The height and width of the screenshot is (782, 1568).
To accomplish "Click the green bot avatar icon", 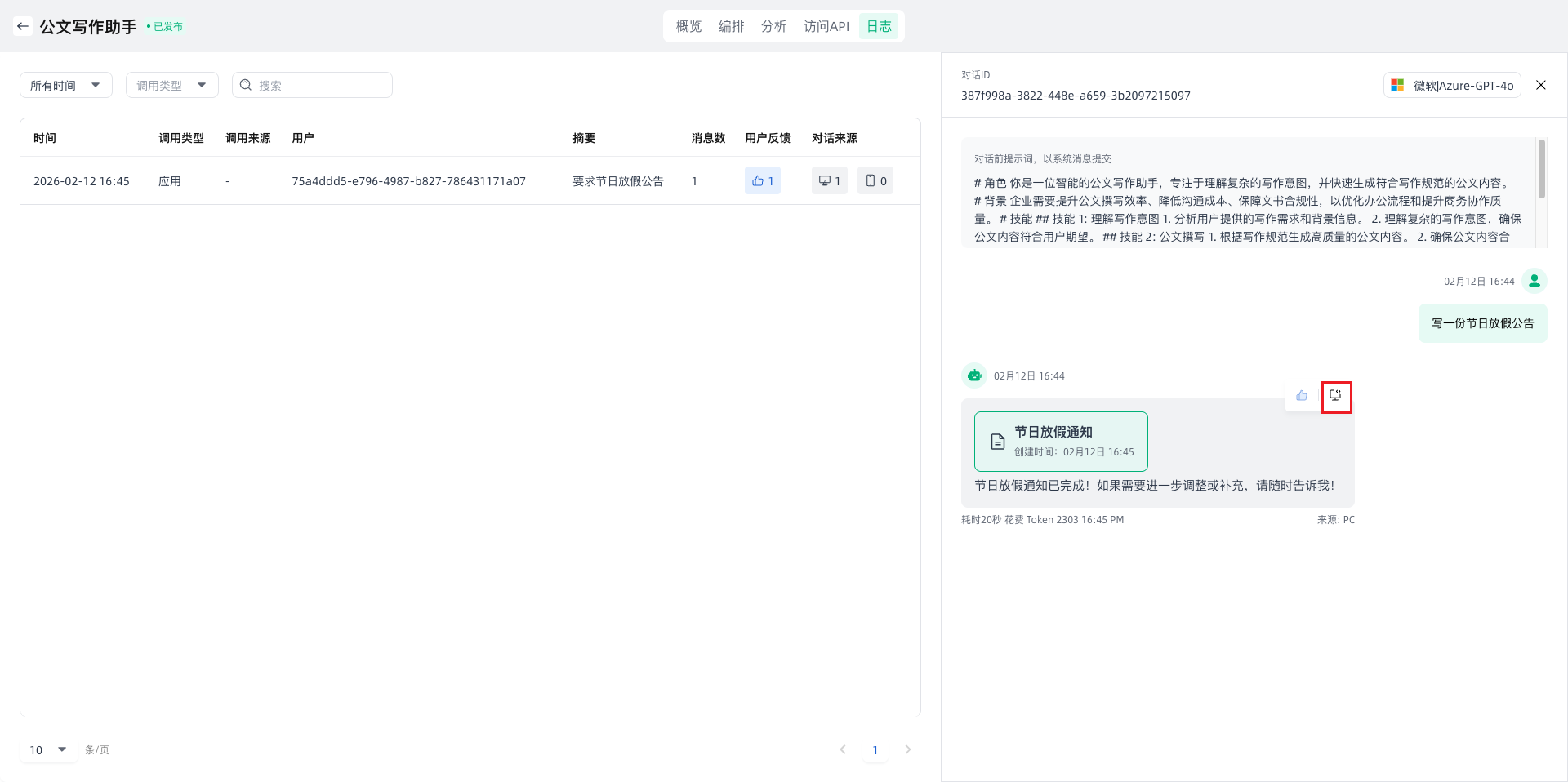I will (x=974, y=375).
